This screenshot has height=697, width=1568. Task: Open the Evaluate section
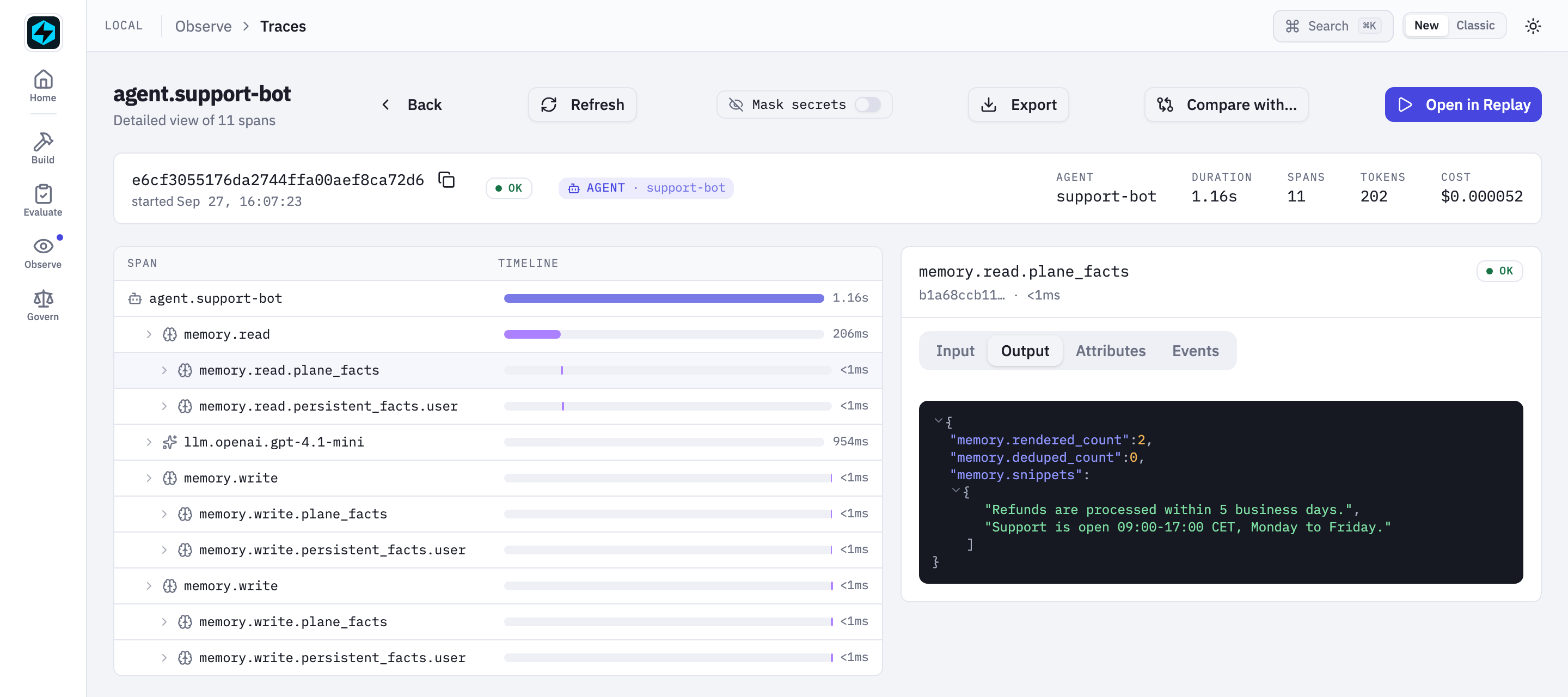pyautogui.click(x=42, y=200)
